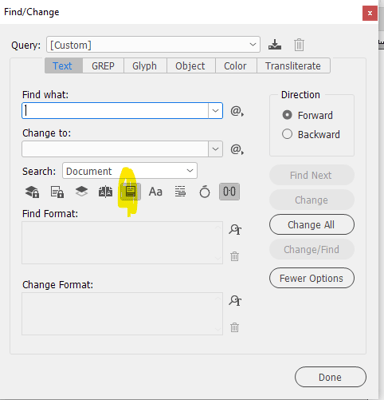The width and height of the screenshot is (384, 400).
Task: Click the Find Next button
Action: [x=312, y=175]
